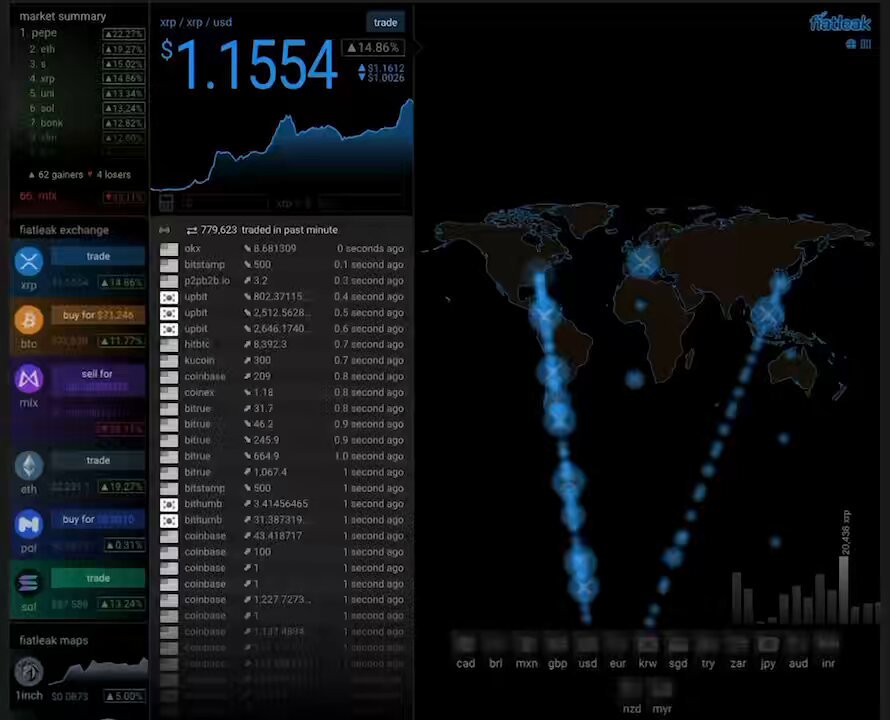Open the calculator icon under the price chart
Image resolution: width=890 pixels, height=720 pixels.
pos(166,202)
